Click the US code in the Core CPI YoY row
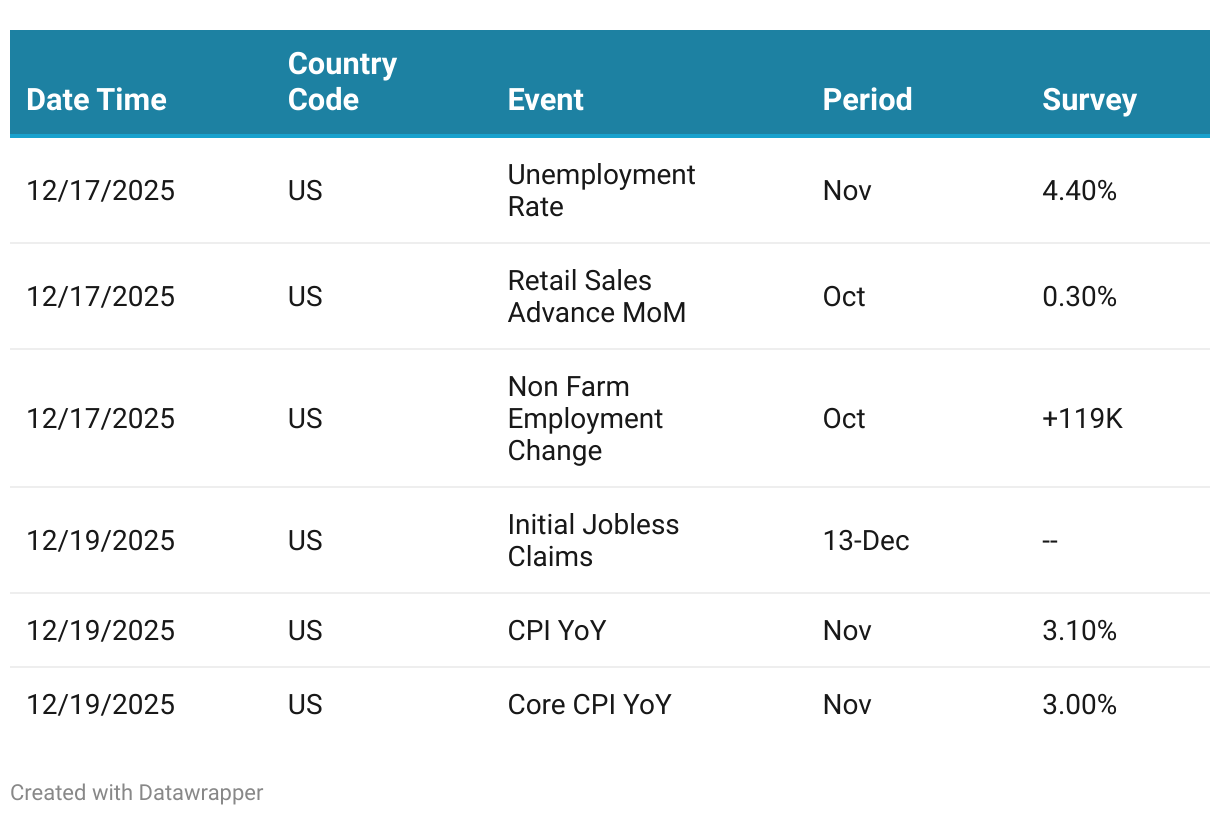Image resolution: width=1220 pixels, height=816 pixels. click(x=305, y=704)
